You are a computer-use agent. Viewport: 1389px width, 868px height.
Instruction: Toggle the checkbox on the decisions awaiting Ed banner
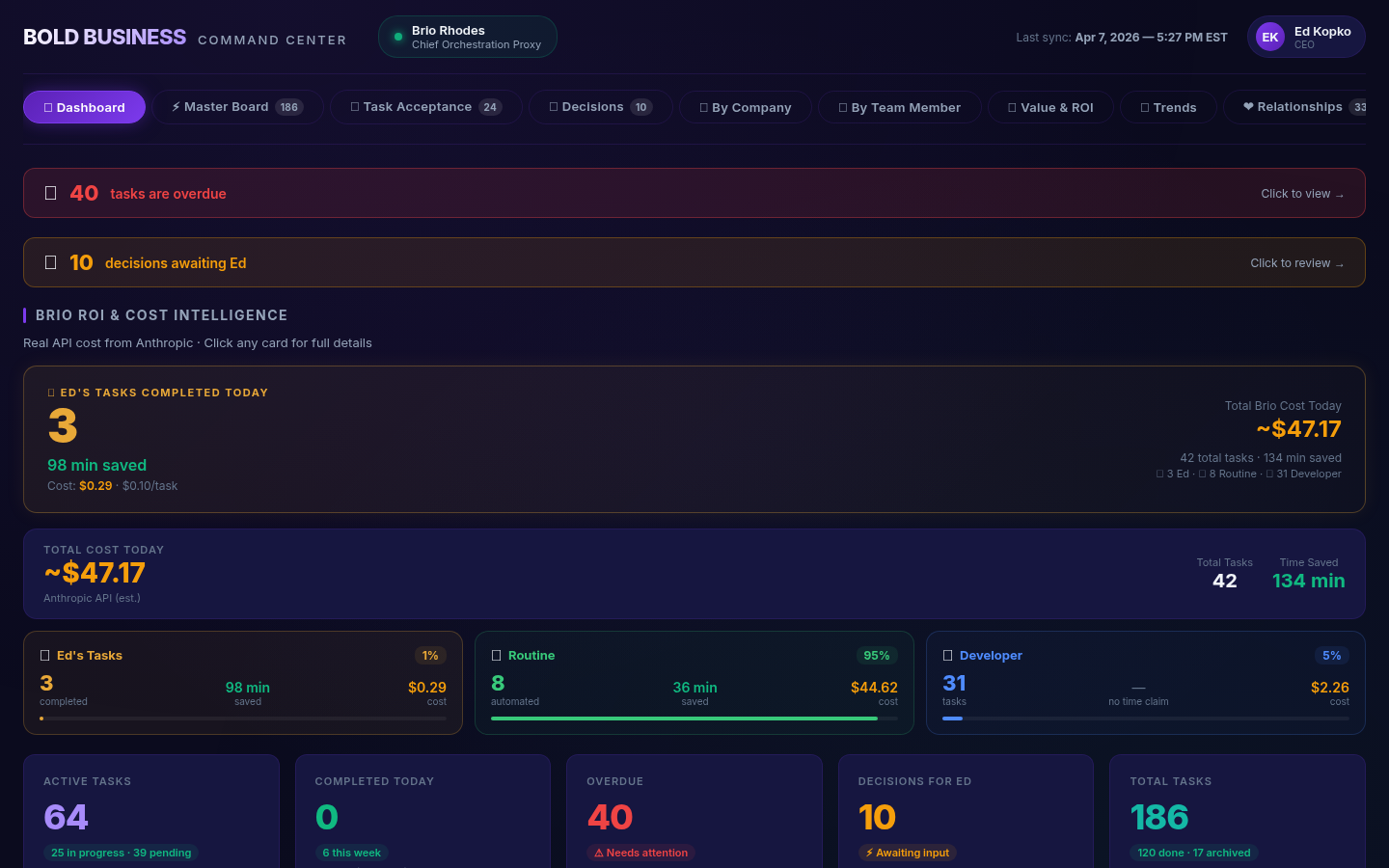pyautogui.click(x=51, y=262)
